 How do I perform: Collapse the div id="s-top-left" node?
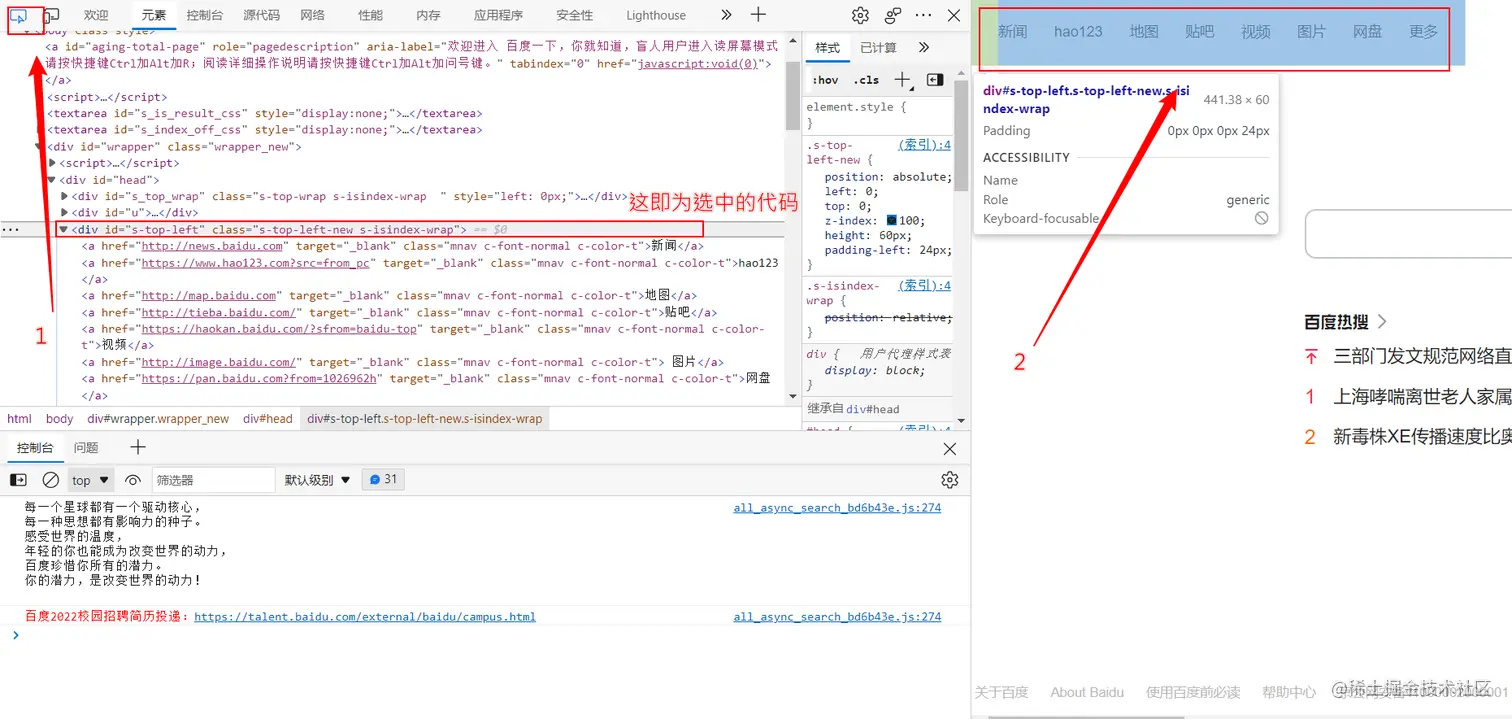63,229
